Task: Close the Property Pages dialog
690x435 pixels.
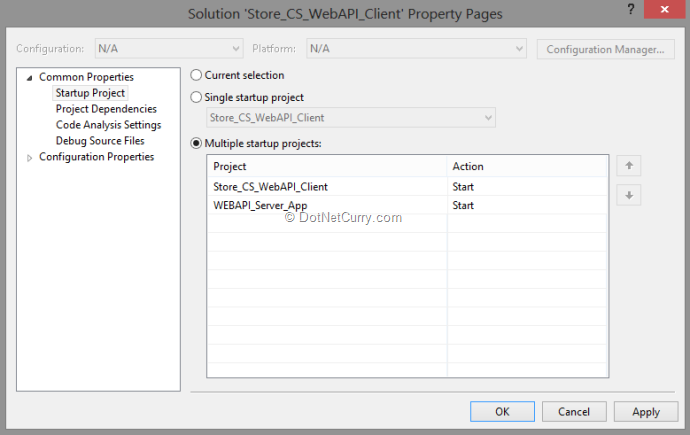Action: coord(664,9)
